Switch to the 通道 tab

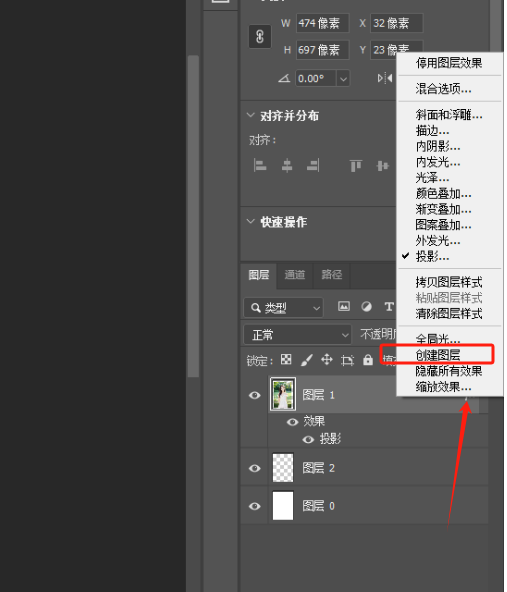(294, 275)
